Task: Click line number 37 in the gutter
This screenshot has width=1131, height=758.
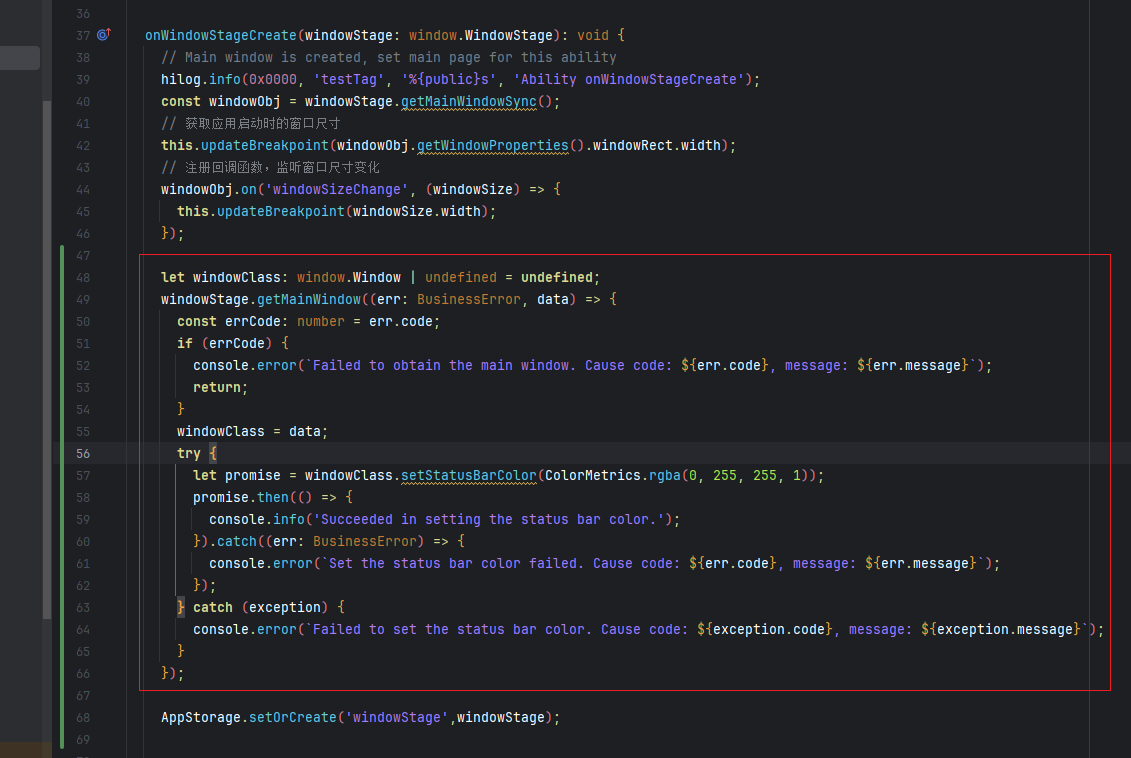Action: point(82,35)
